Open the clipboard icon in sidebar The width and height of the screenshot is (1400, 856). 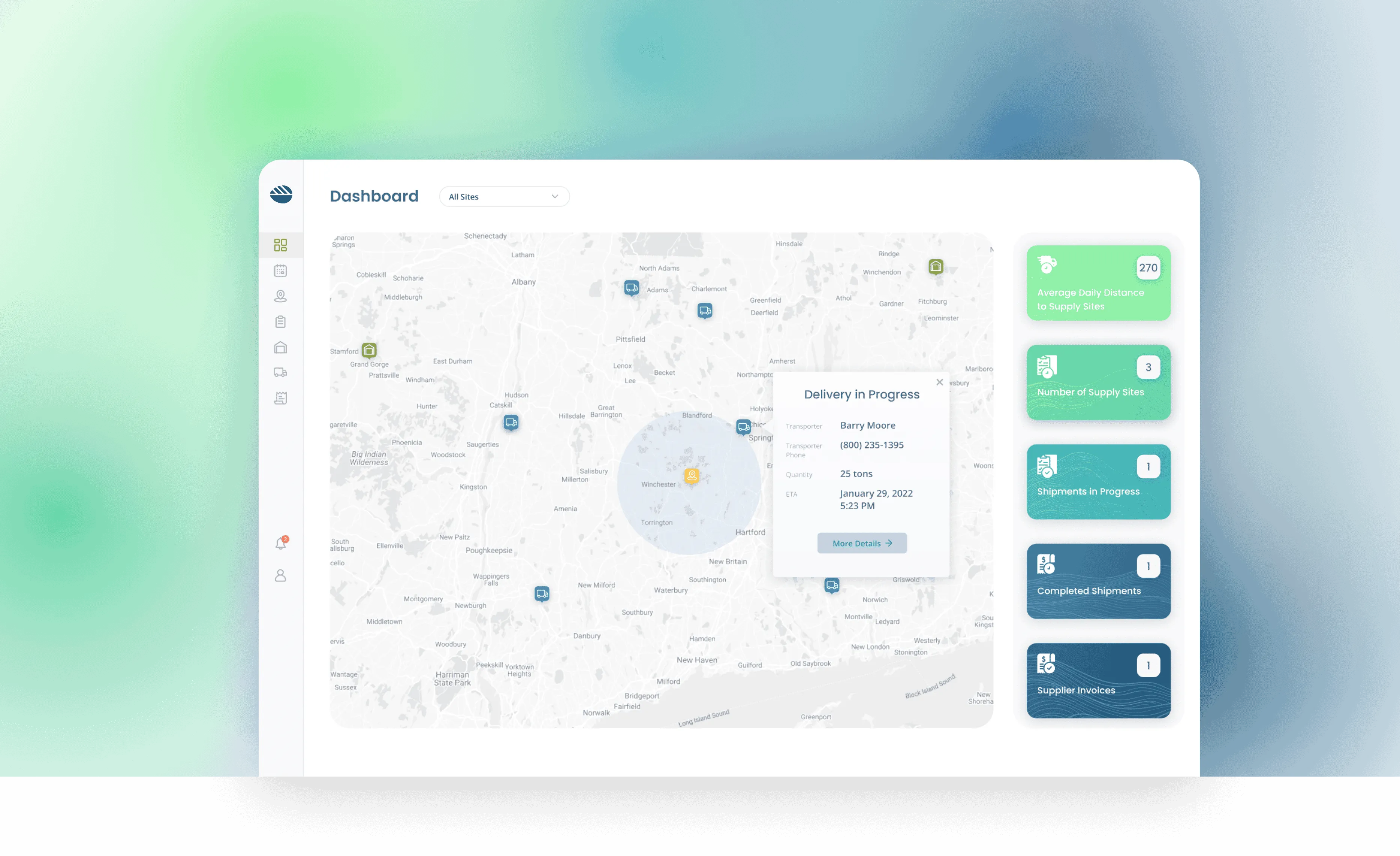[x=280, y=321]
